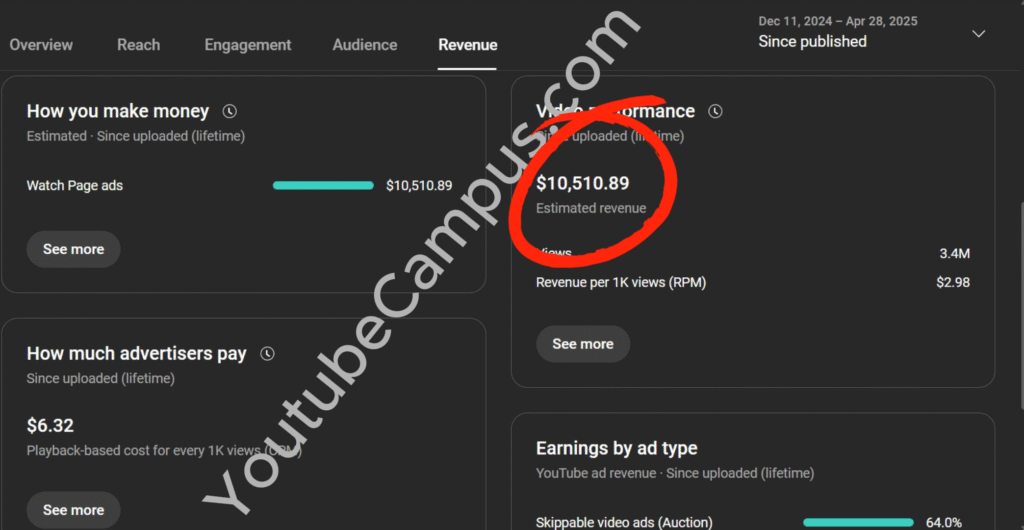Screen dimensions: 1024x530
Task: Select the Audience tab
Action: tap(364, 45)
